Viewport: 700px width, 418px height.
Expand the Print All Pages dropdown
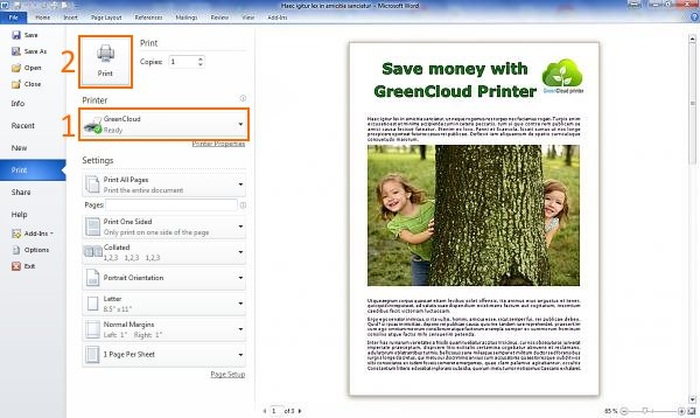[x=164, y=184]
